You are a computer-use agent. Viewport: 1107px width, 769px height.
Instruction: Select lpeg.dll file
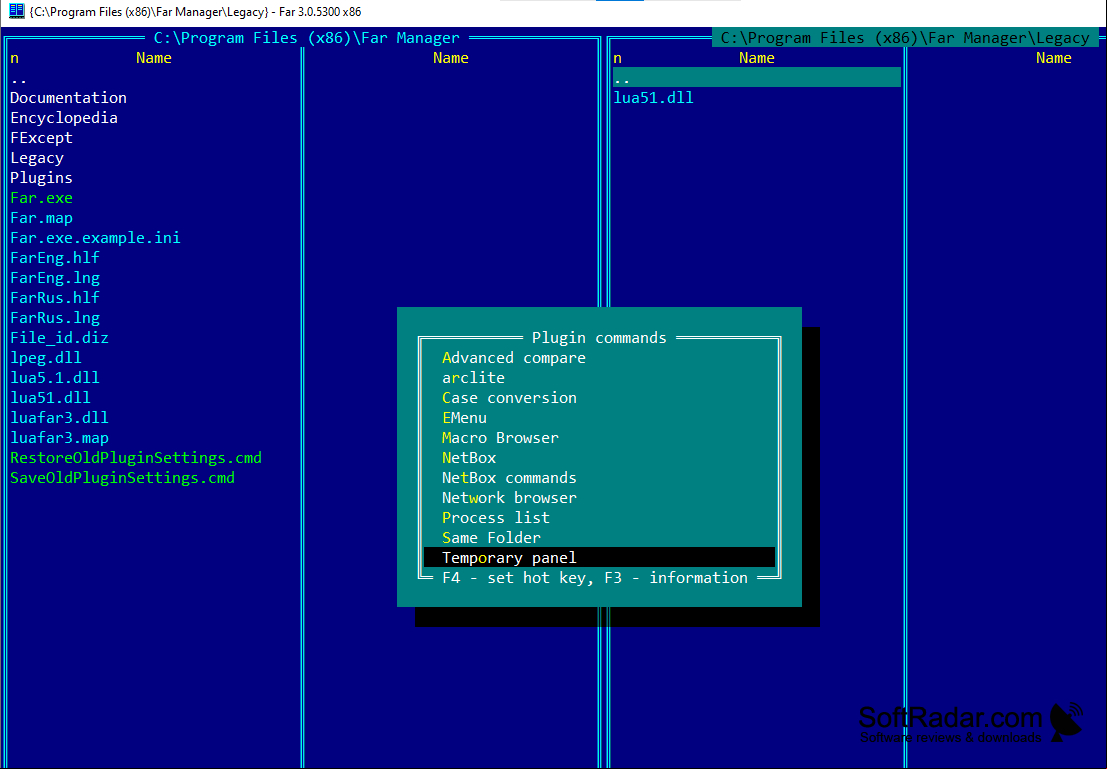[46, 358]
